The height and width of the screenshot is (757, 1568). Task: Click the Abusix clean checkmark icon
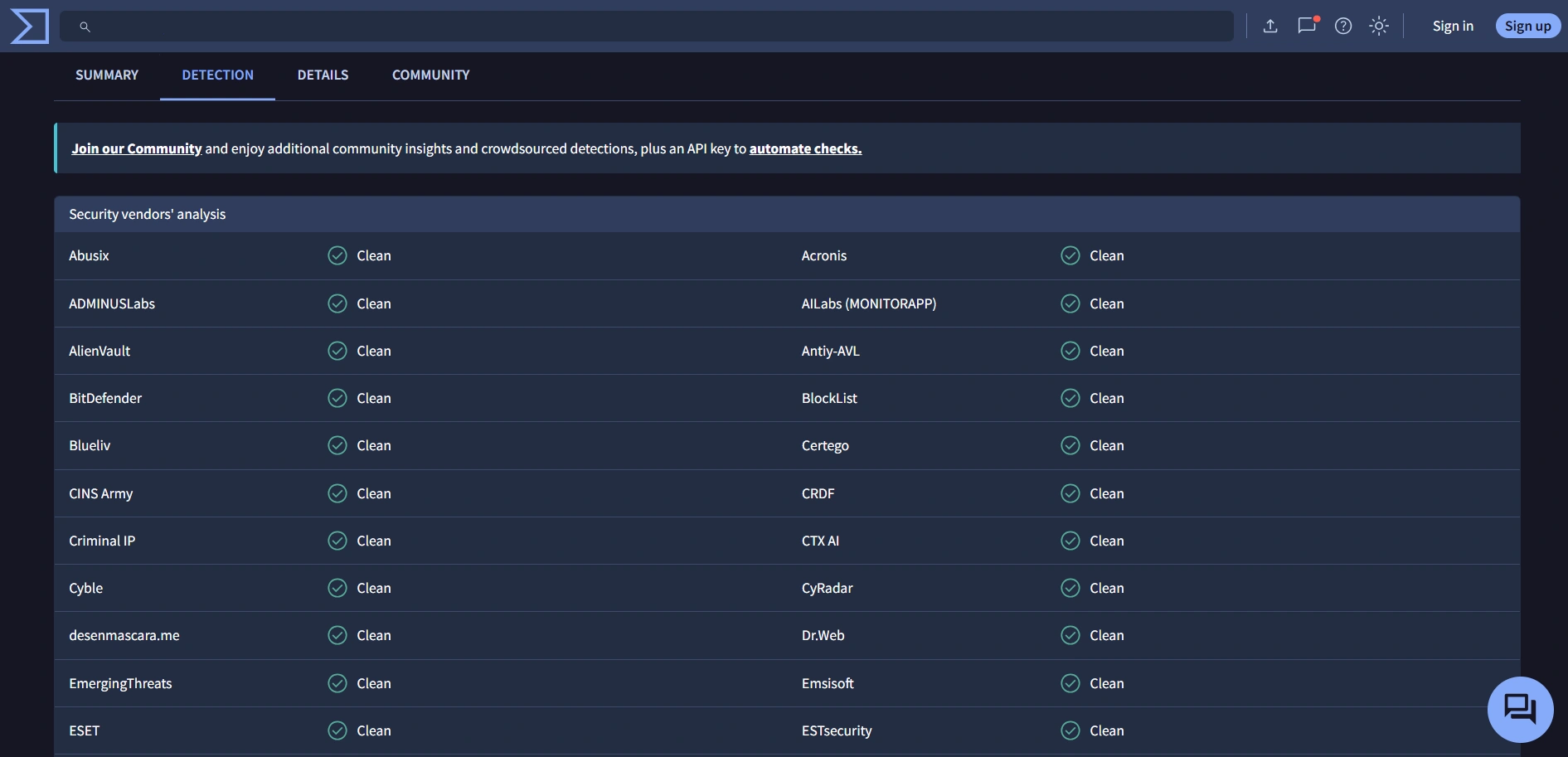[337, 255]
